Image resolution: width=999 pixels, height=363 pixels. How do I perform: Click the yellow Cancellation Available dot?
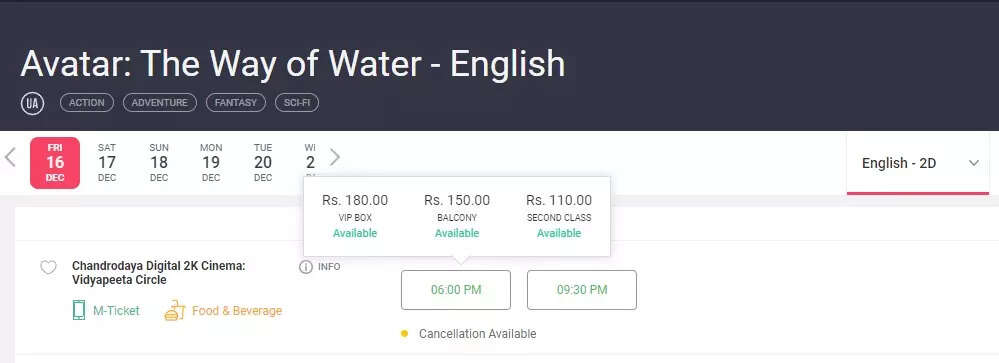coord(404,334)
